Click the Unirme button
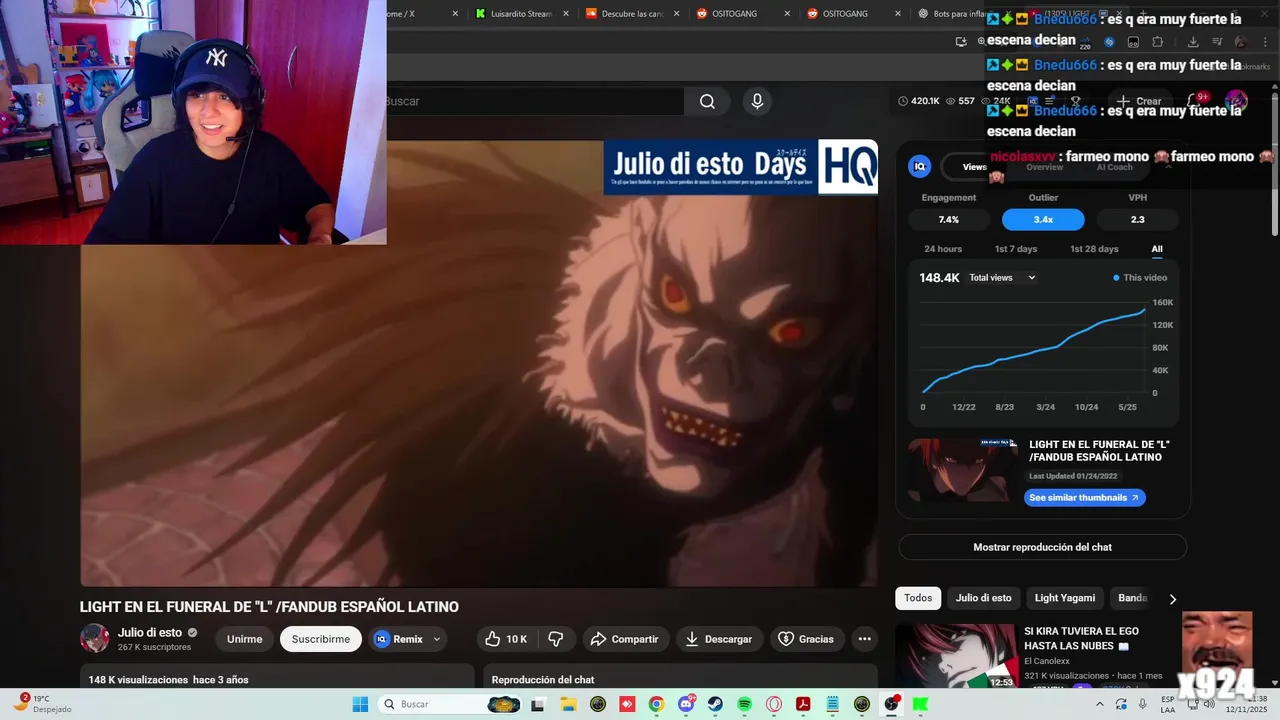The height and width of the screenshot is (720, 1280). point(244,639)
